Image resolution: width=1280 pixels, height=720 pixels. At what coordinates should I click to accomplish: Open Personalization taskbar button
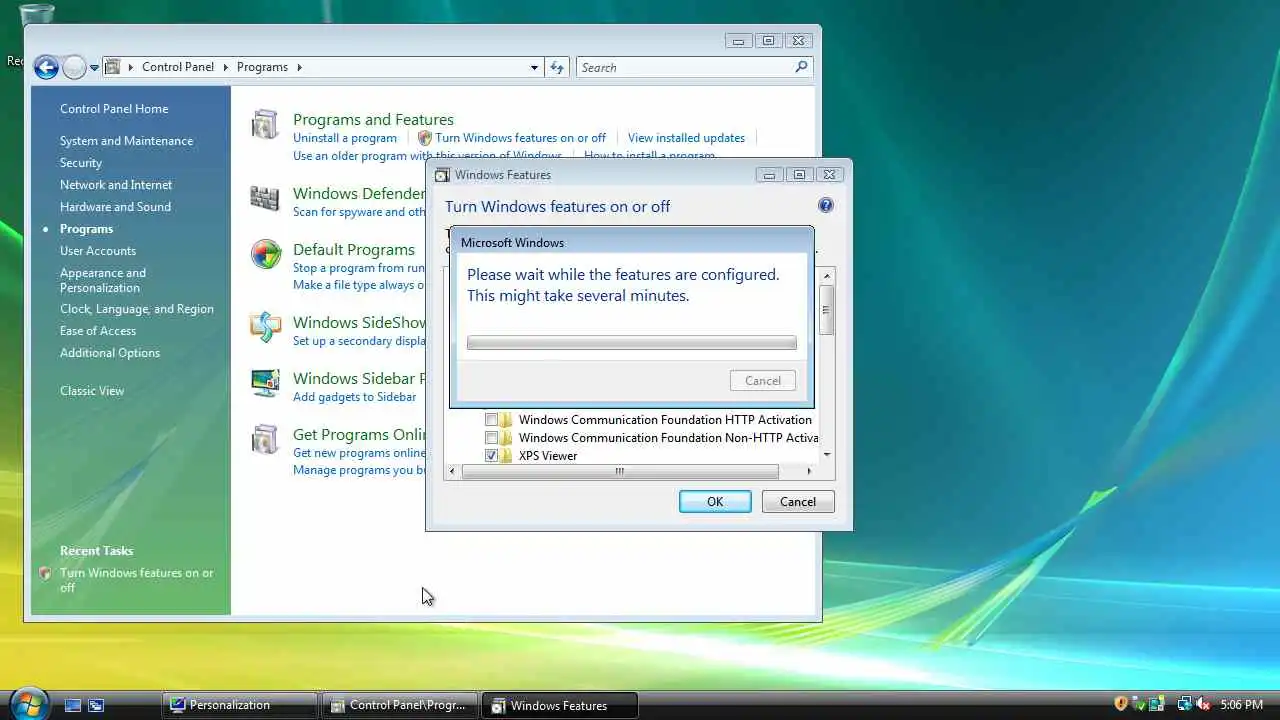[240, 705]
